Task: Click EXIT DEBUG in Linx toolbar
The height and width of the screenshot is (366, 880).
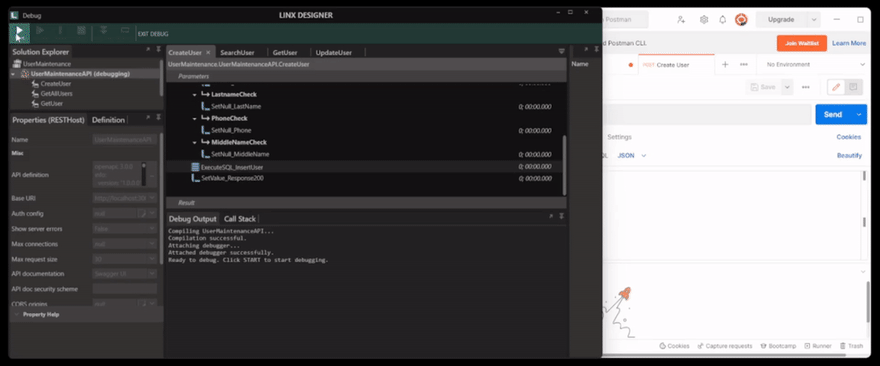Action: (153, 34)
